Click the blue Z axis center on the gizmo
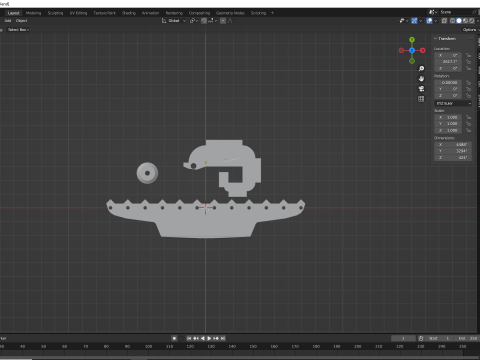 [412, 50]
